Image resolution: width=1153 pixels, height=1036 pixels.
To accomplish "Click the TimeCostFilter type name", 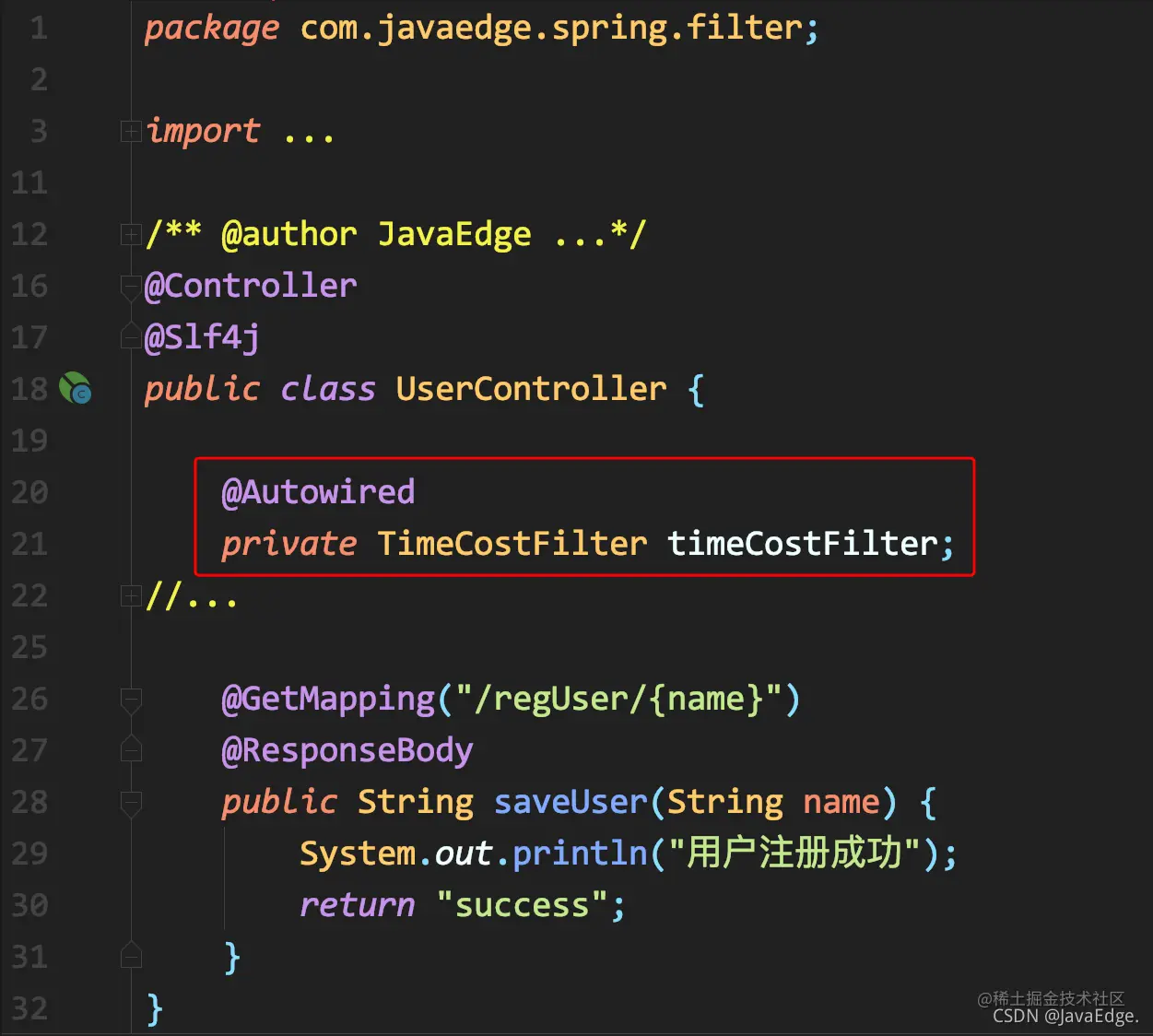I will [x=512, y=544].
